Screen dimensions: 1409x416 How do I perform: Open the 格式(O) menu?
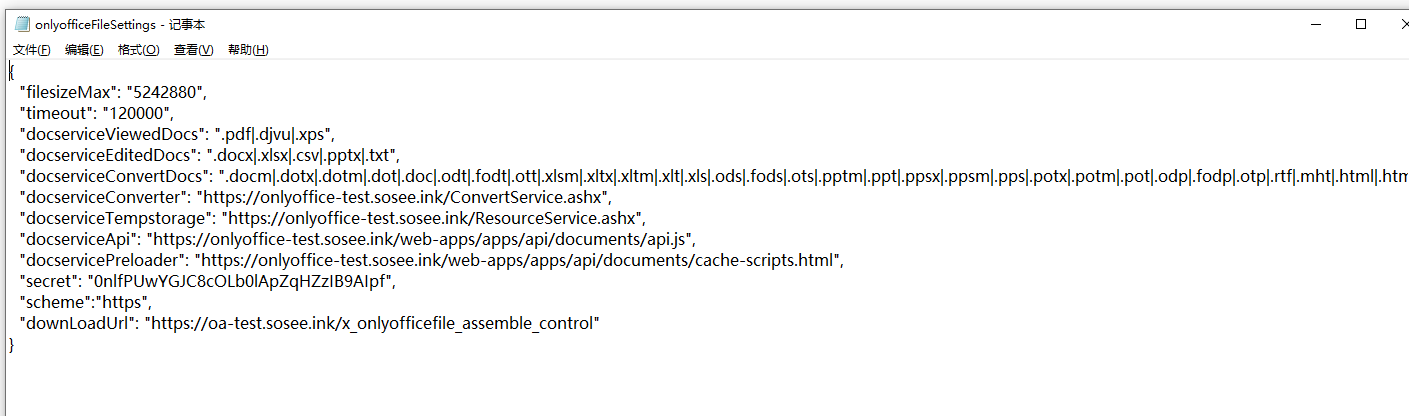click(x=138, y=50)
